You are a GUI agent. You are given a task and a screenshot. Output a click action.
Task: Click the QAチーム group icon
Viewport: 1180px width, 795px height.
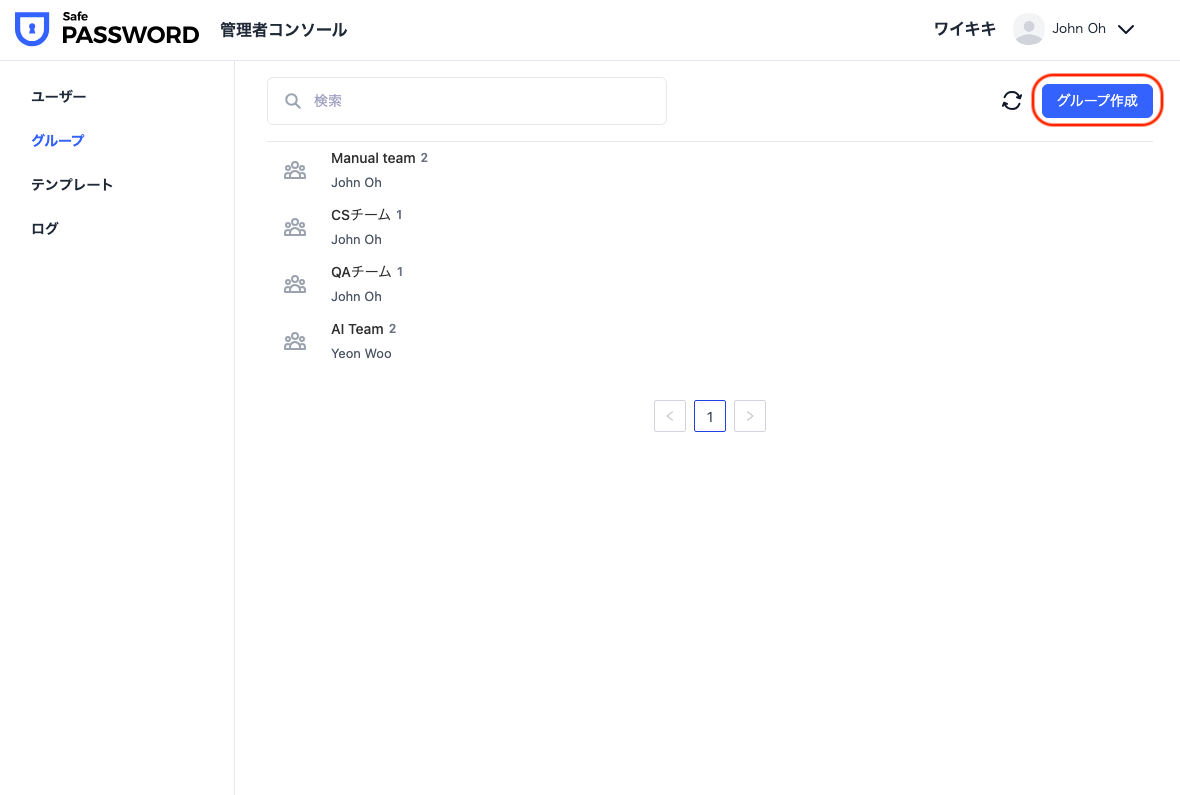pos(295,285)
